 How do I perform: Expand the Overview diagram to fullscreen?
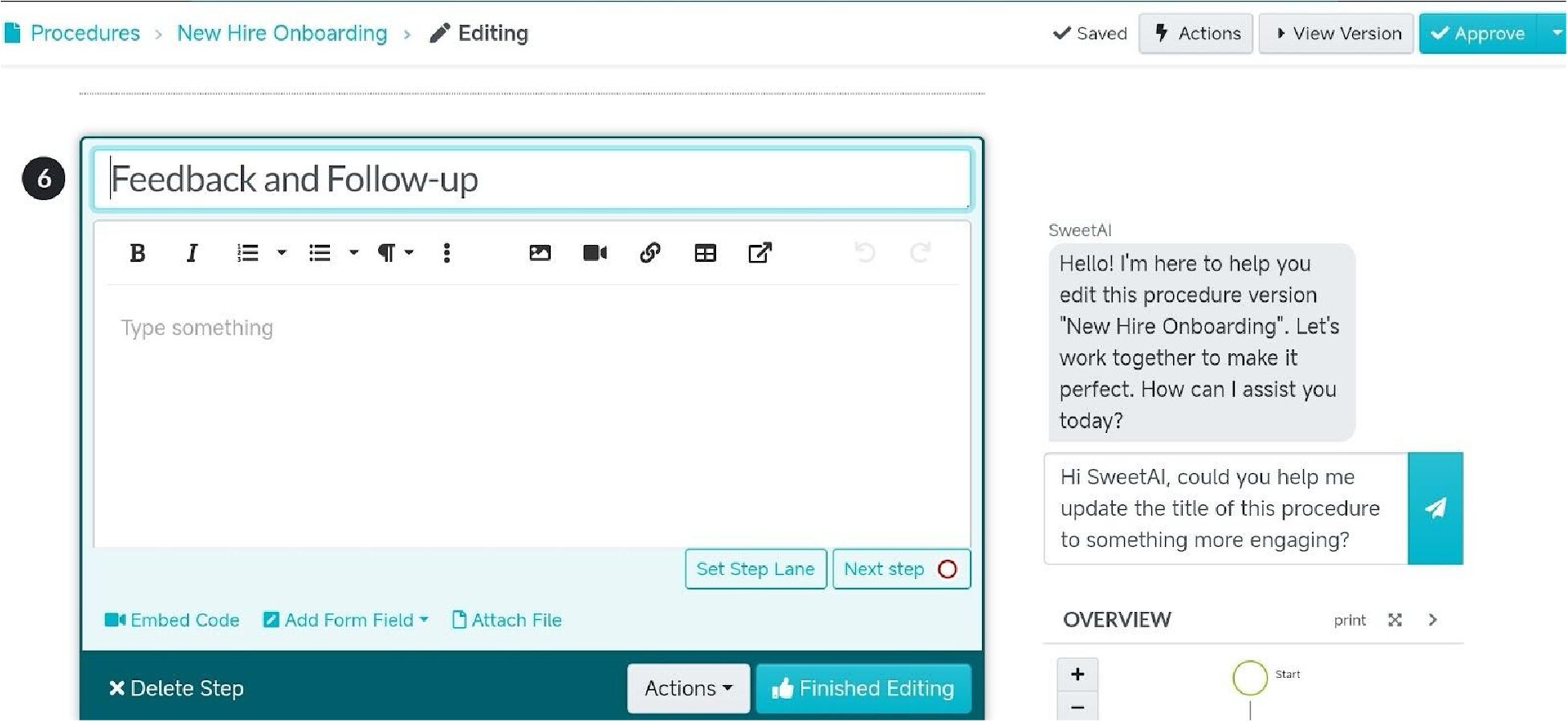(x=1395, y=620)
